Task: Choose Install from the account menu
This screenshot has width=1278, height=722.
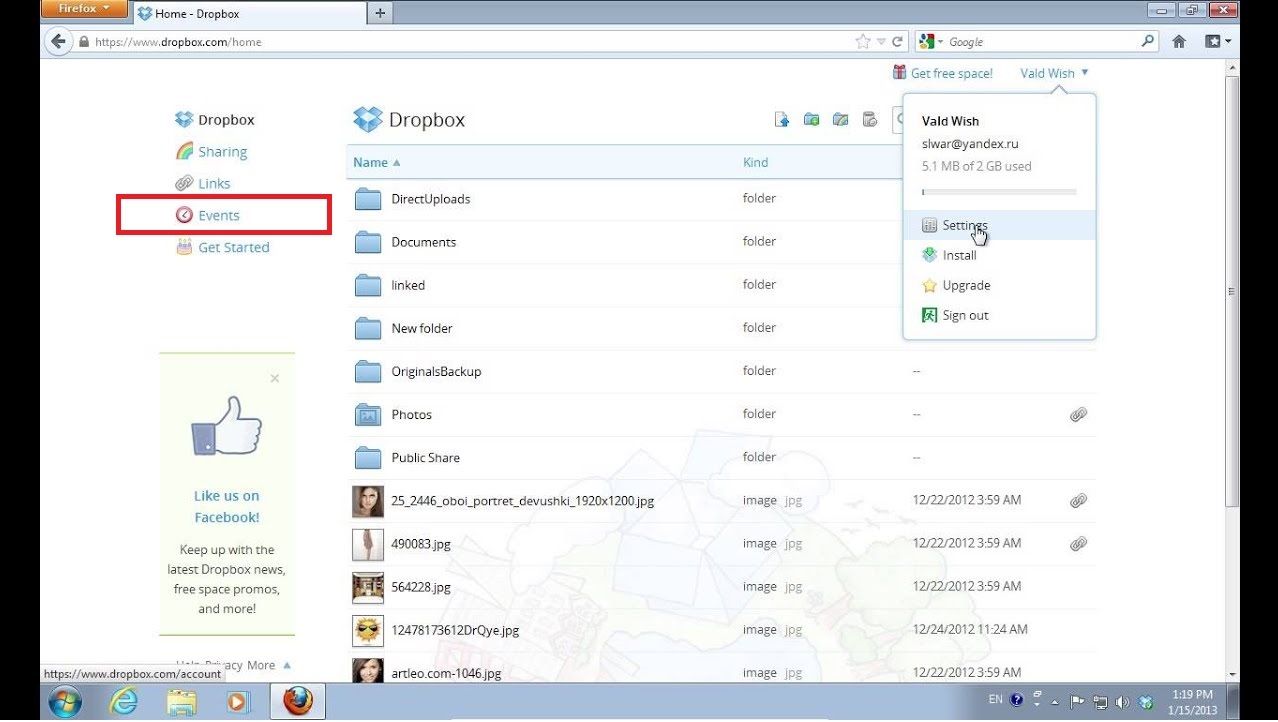Action: [x=999, y=256]
